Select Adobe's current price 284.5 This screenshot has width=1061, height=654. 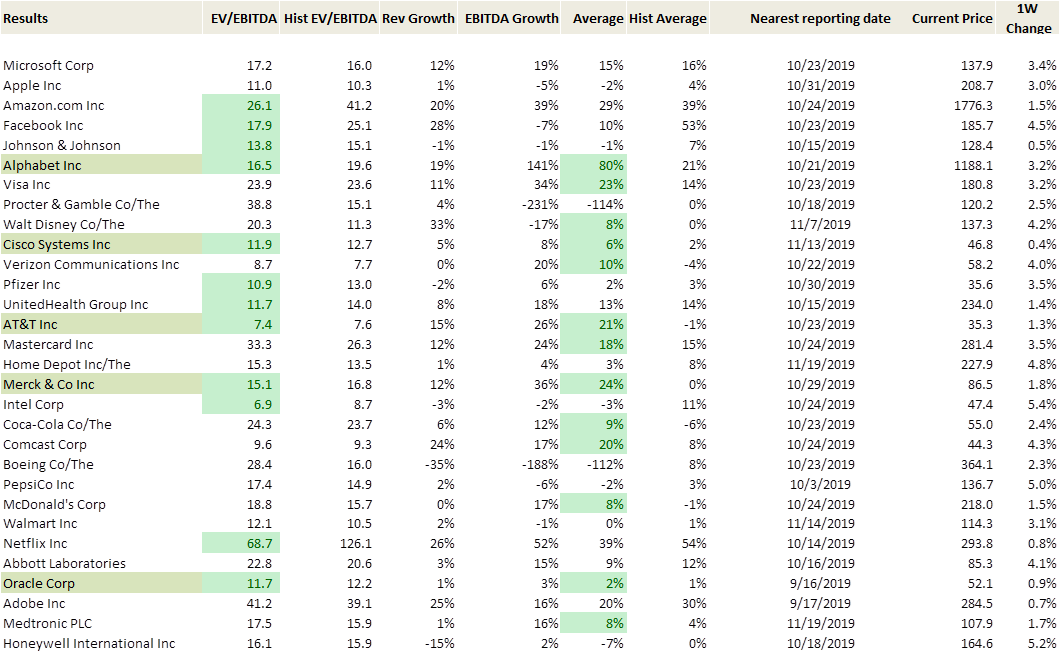tap(977, 603)
